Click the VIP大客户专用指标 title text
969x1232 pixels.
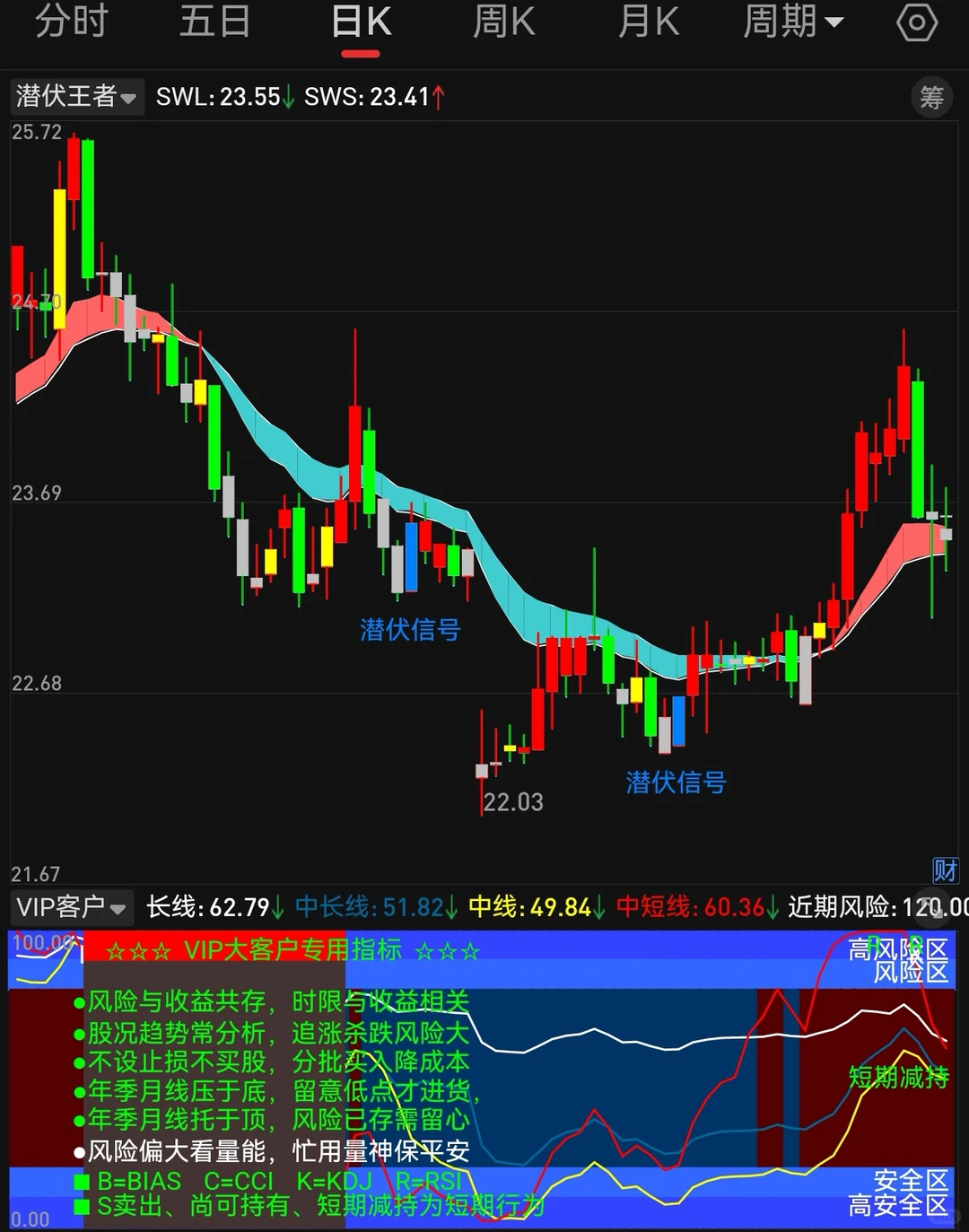[x=292, y=949]
